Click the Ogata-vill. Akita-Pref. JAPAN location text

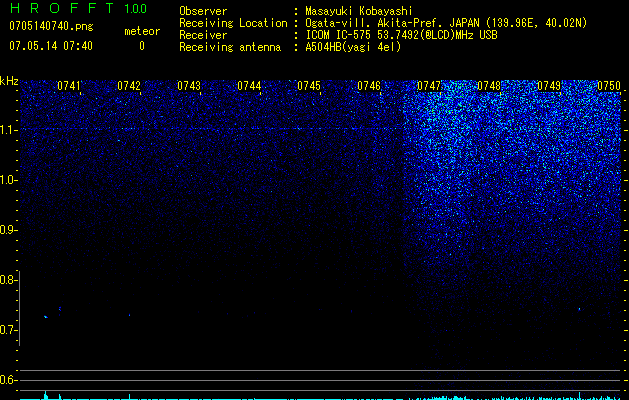click(446, 23)
